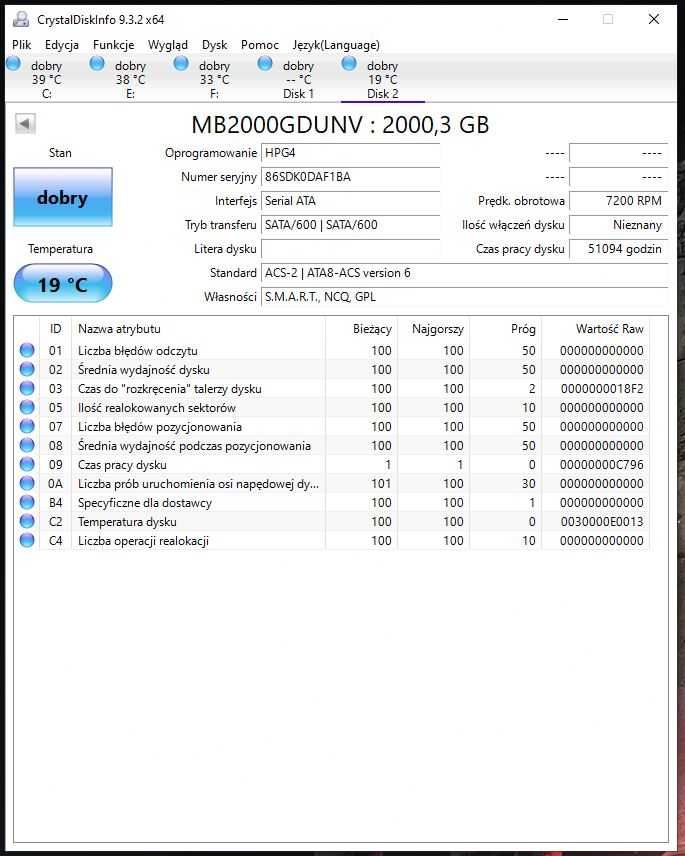
Task: Click the Standard field ACS-2 | ATA8-ACS
Action: click(464, 273)
